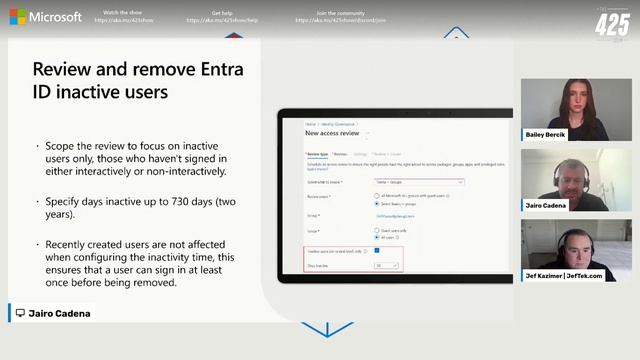Click the Bailey Bercik name label

545,135
